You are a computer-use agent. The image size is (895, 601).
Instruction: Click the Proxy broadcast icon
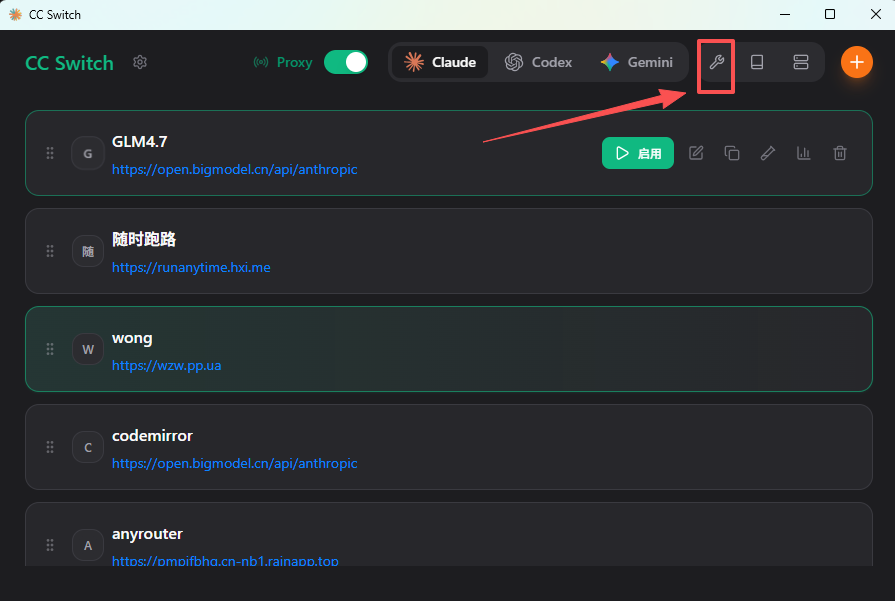pos(261,62)
